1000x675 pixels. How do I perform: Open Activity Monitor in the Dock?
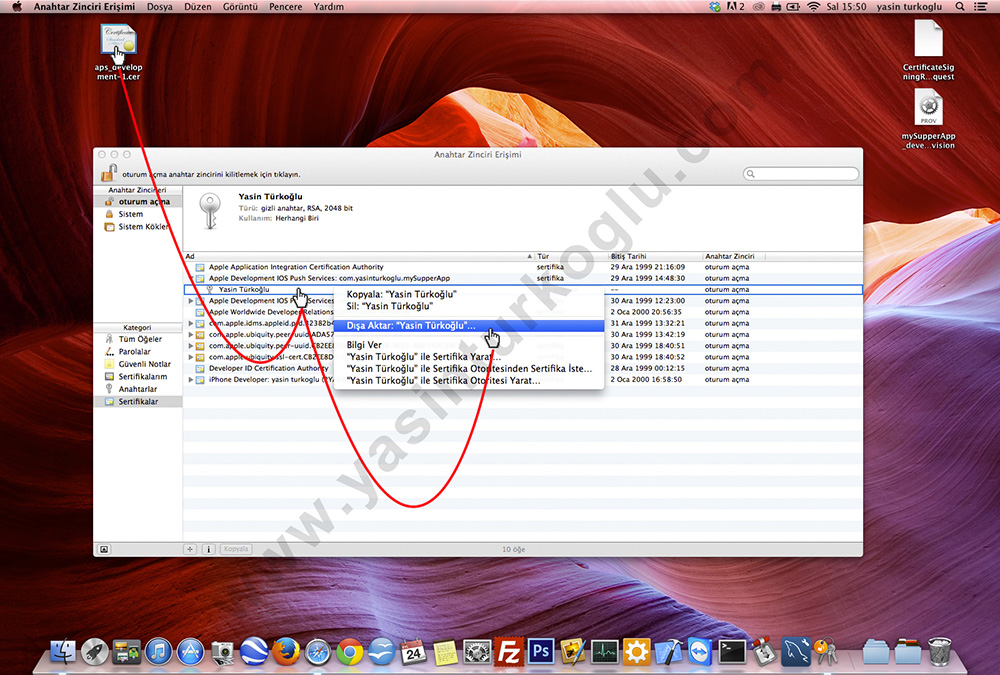pos(605,651)
